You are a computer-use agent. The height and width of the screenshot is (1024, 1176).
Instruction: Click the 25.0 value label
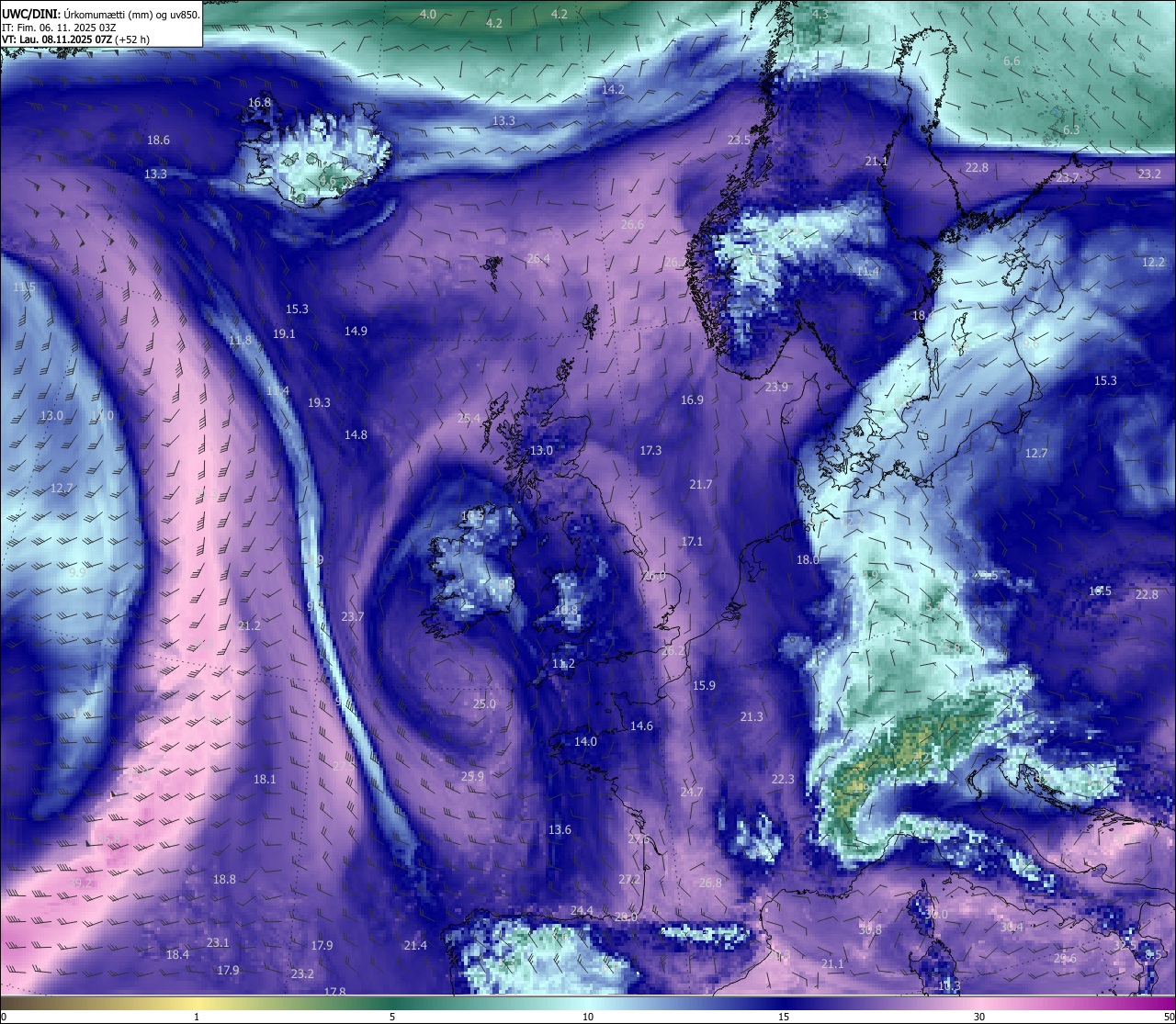[484, 704]
